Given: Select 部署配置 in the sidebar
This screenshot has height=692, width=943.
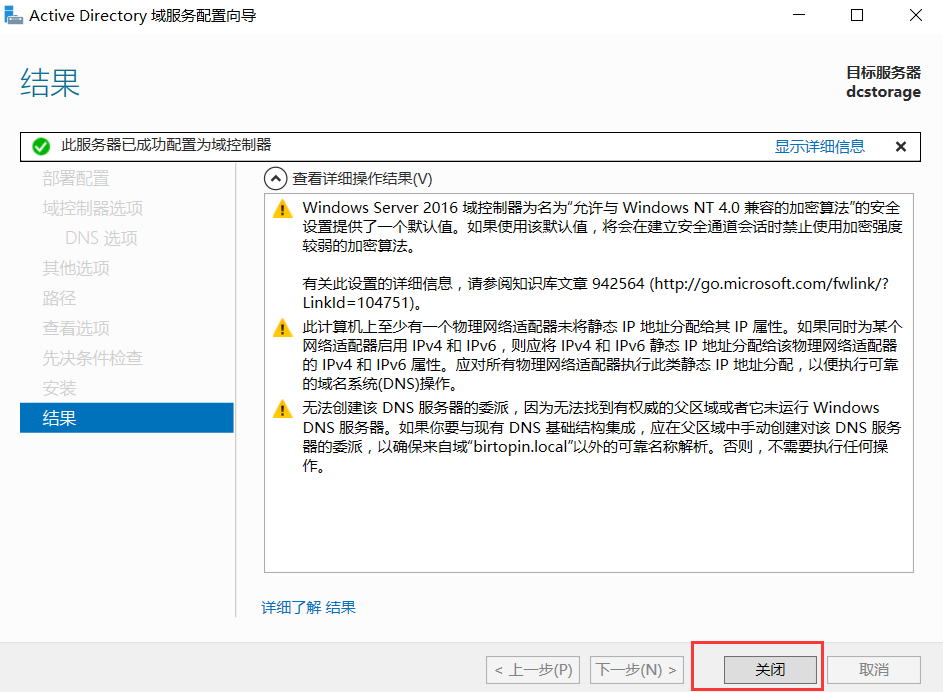Looking at the screenshot, I should pos(76,179).
